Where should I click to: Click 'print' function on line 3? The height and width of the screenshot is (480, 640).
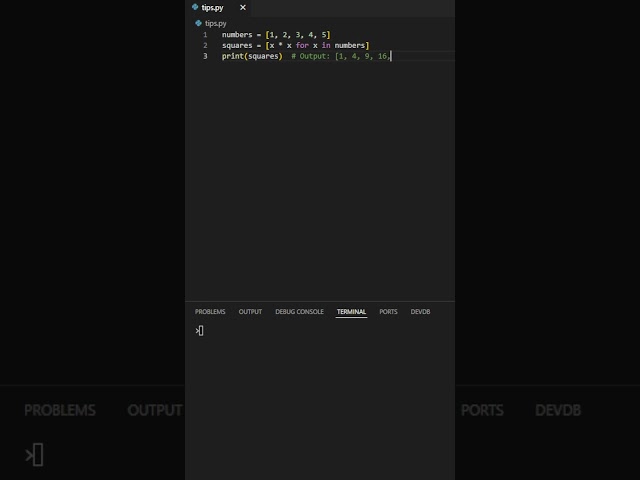click(232, 56)
